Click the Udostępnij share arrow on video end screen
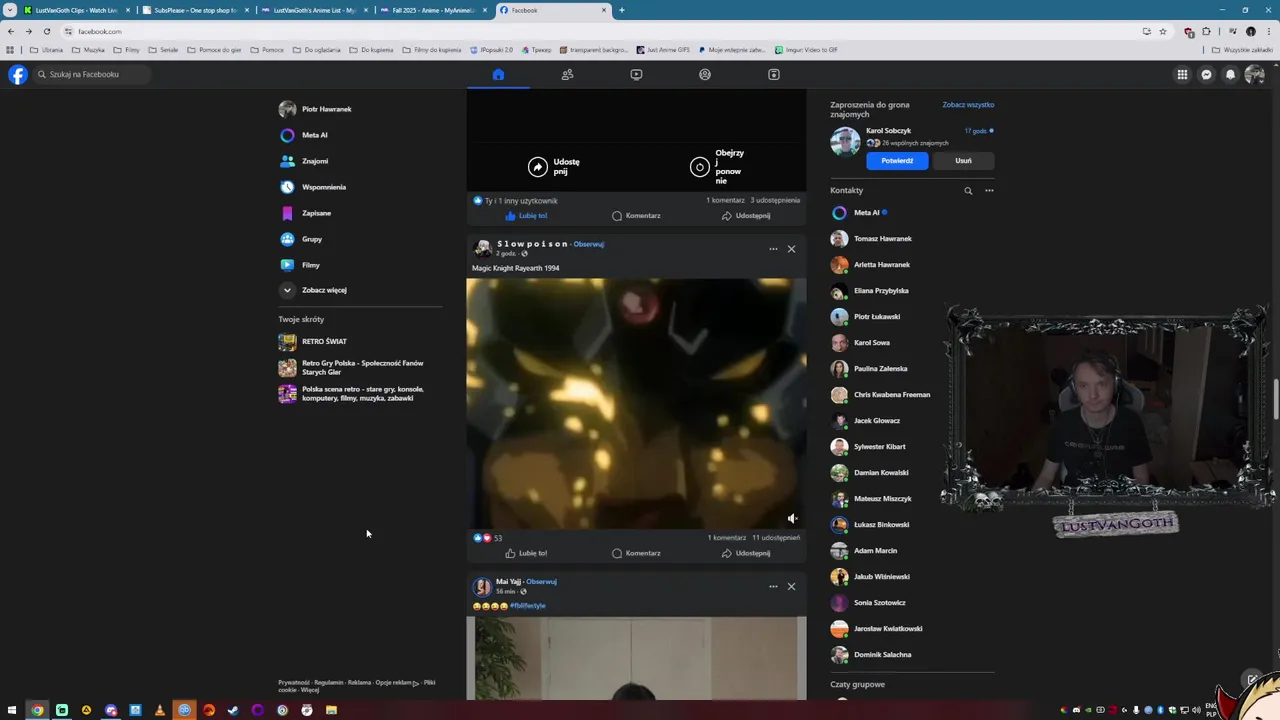1280x720 pixels. pos(538,167)
